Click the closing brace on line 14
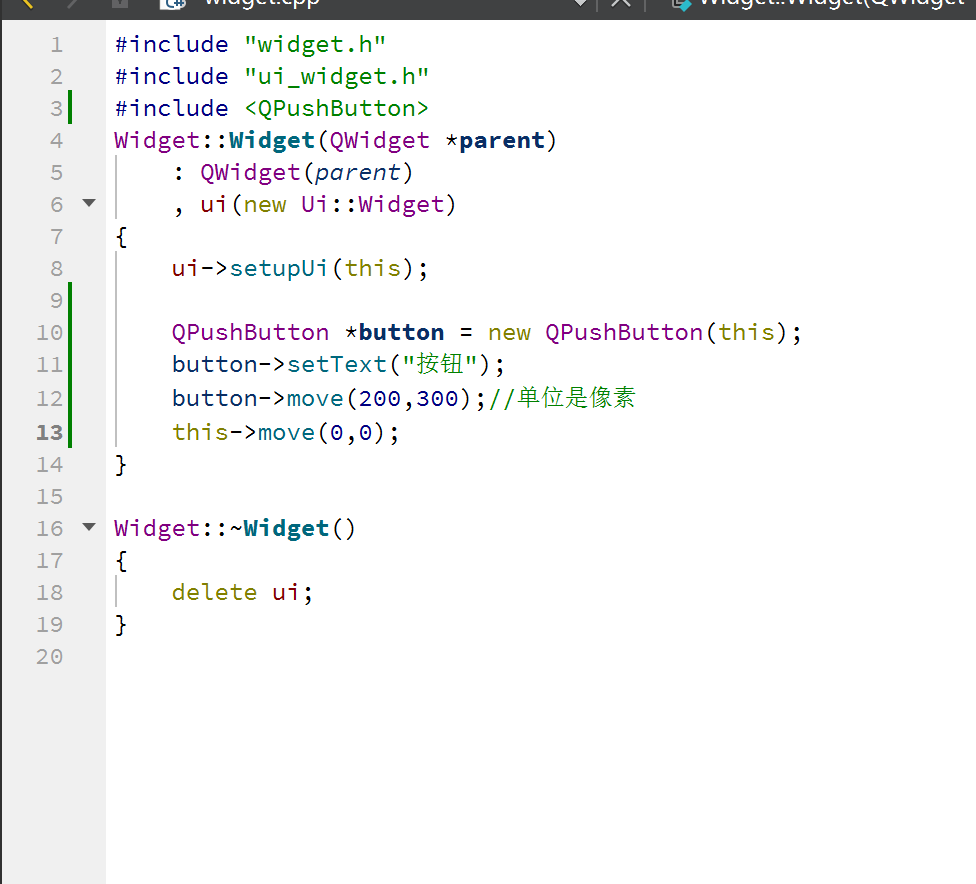The height and width of the screenshot is (884, 976). tap(121, 465)
